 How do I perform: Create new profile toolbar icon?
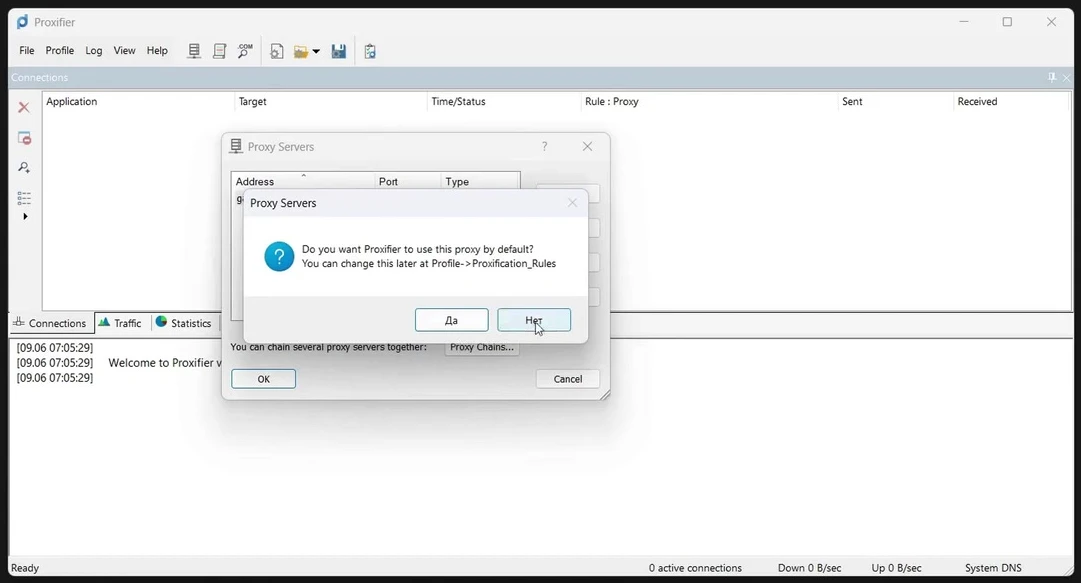tap(276, 52)
